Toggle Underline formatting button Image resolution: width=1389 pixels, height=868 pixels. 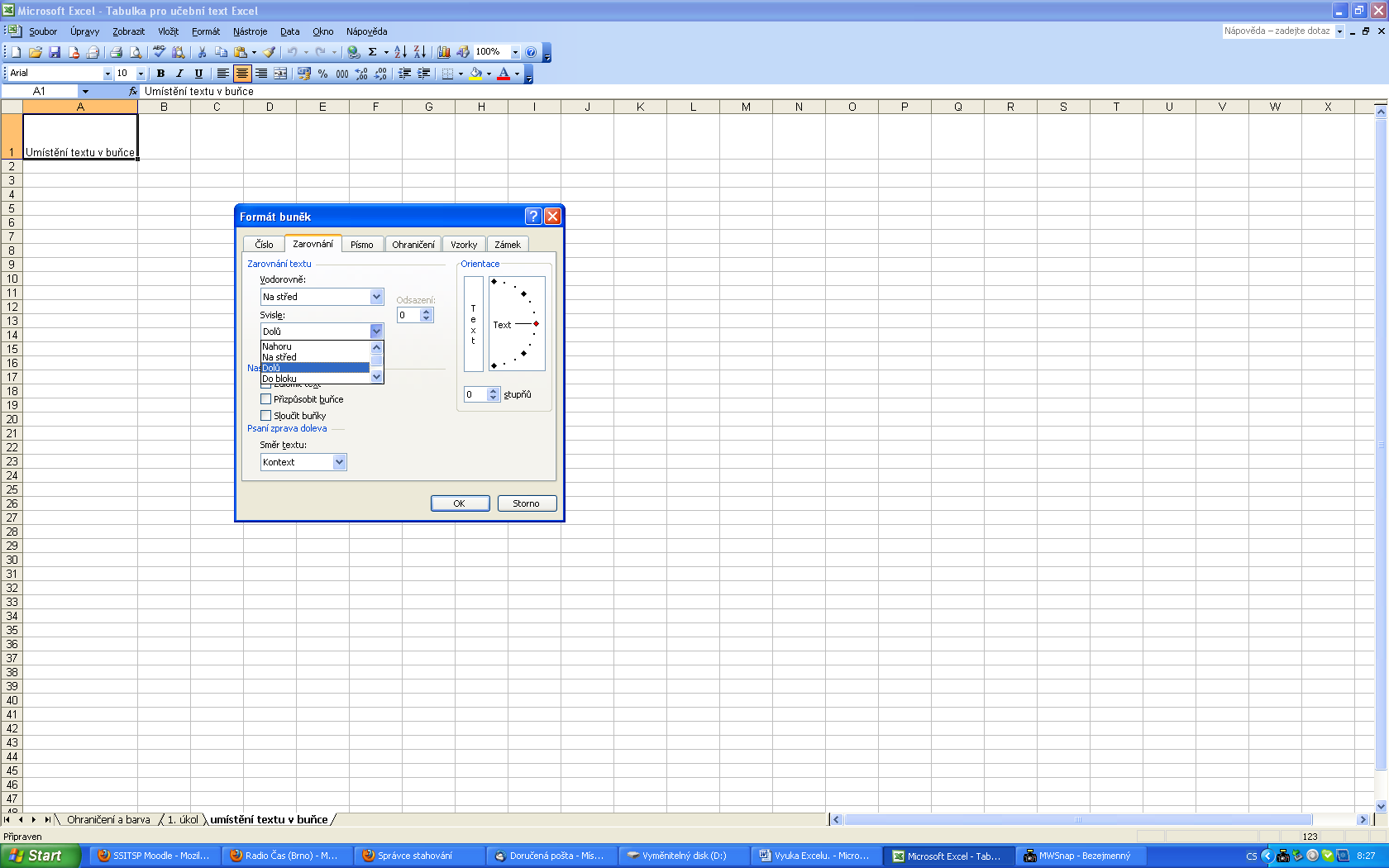(198, 74)
